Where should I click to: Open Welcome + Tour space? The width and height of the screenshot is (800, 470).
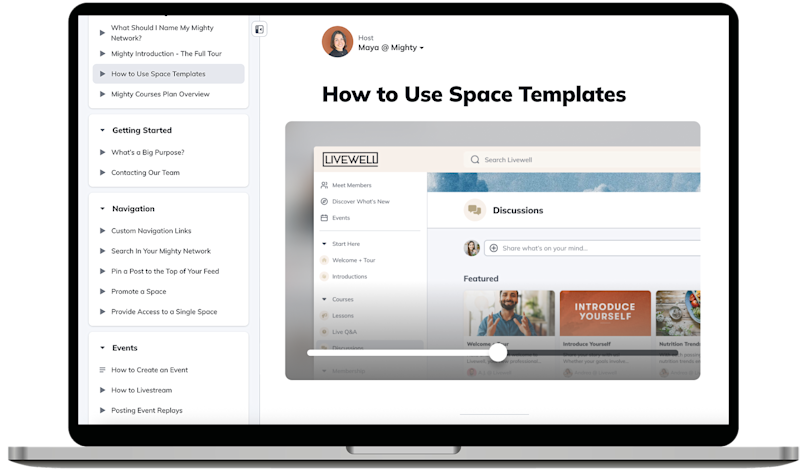point(354,261)
